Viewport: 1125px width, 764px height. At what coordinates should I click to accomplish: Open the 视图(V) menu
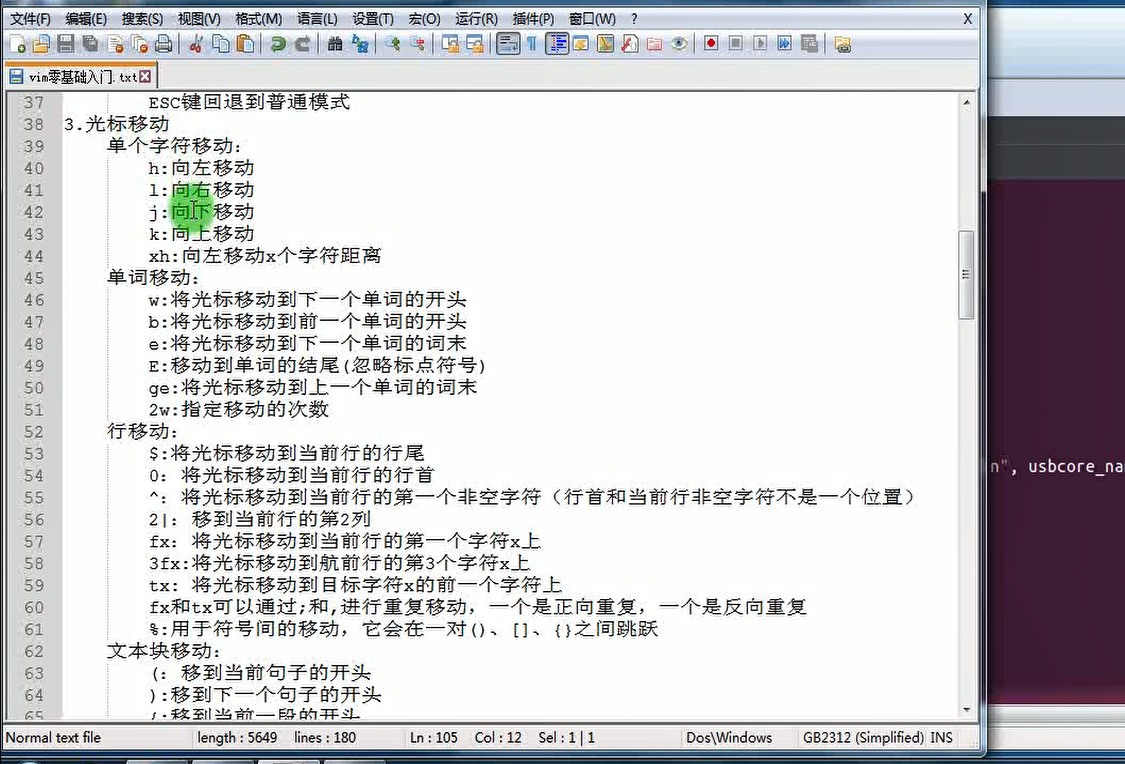pyautogui.click(x=199, y=19)
